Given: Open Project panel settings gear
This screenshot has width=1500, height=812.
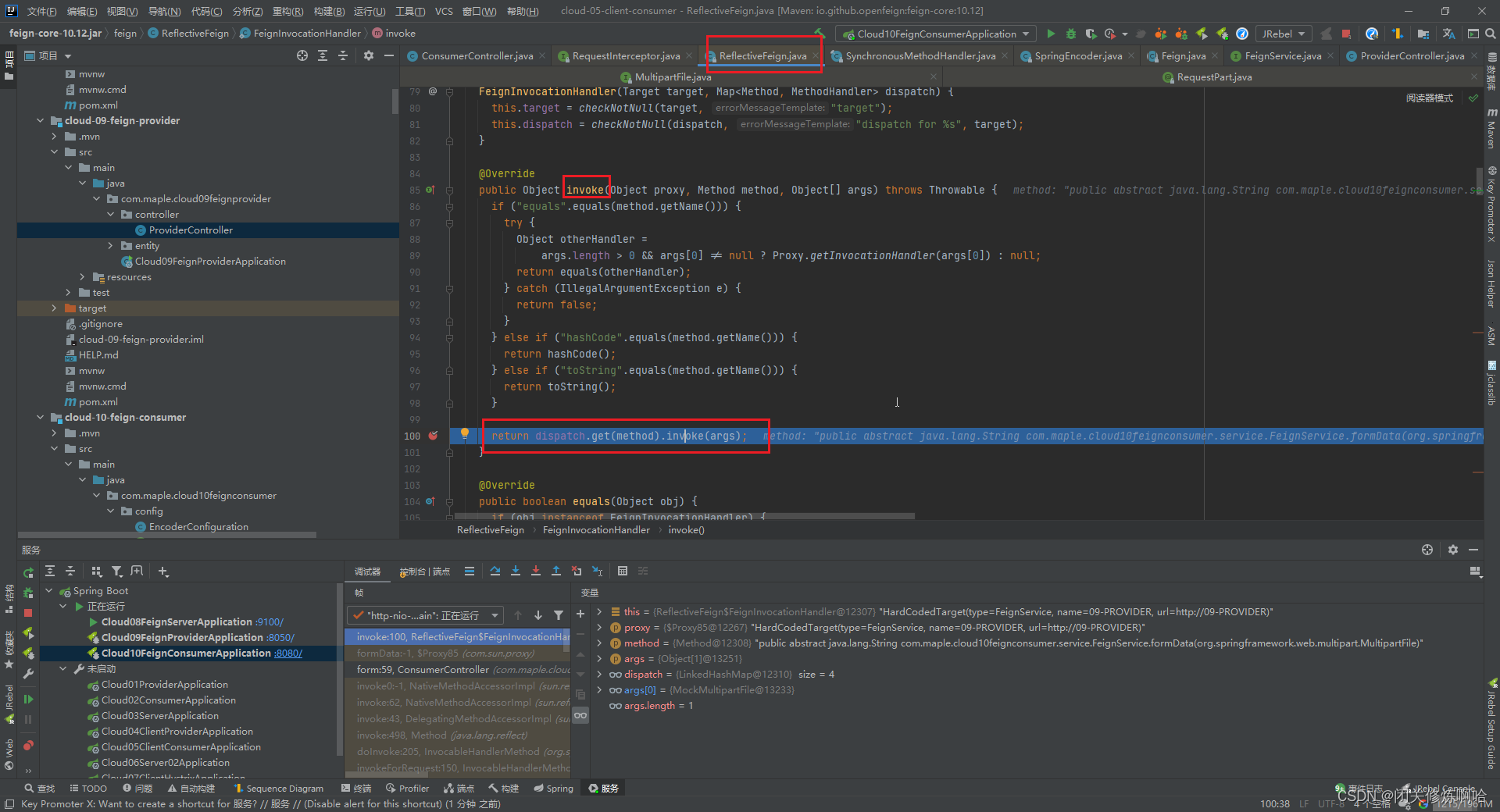Looking at the screenshot, I should 369,55.
